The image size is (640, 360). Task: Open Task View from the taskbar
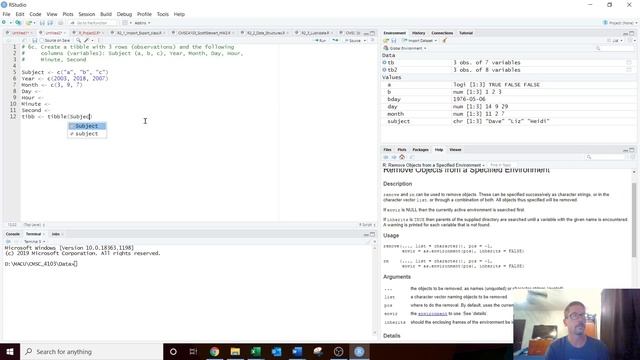[193, 351]
